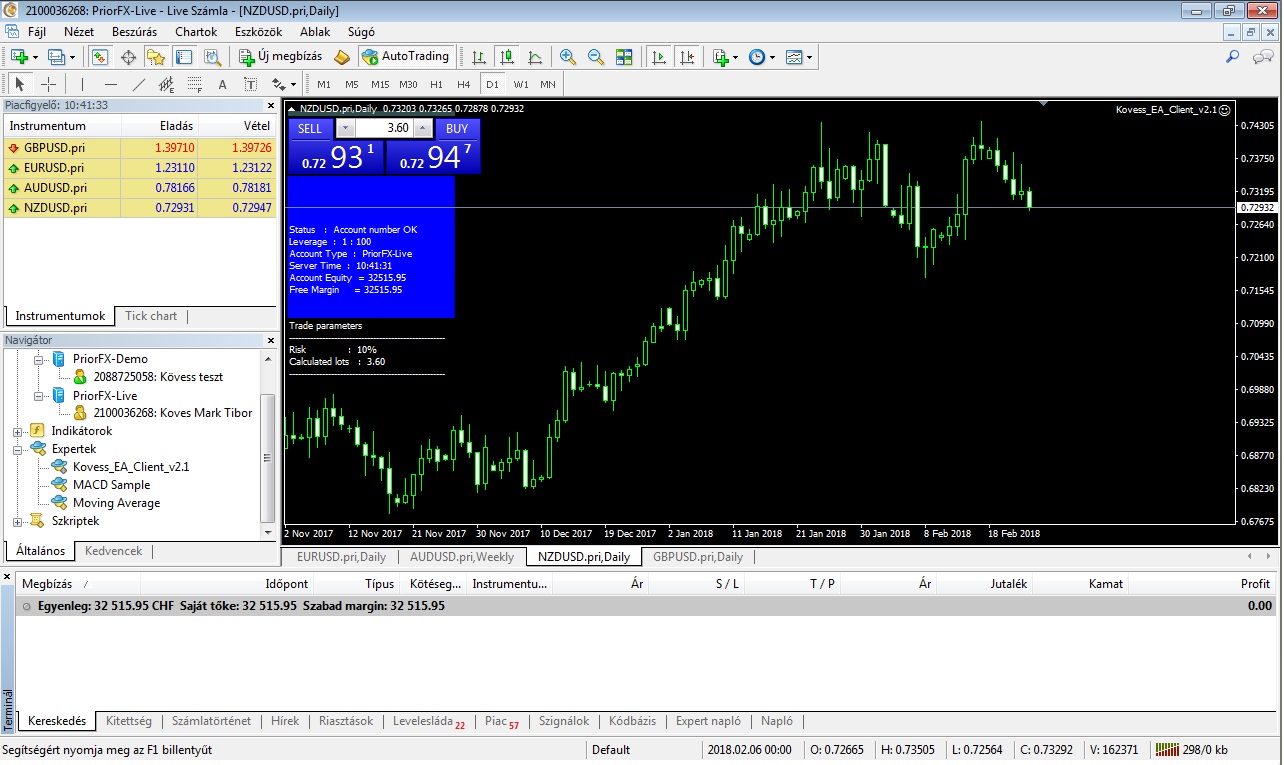Collapse the Expertek tree node
1284x765 pixels.
tap(18, 449)
